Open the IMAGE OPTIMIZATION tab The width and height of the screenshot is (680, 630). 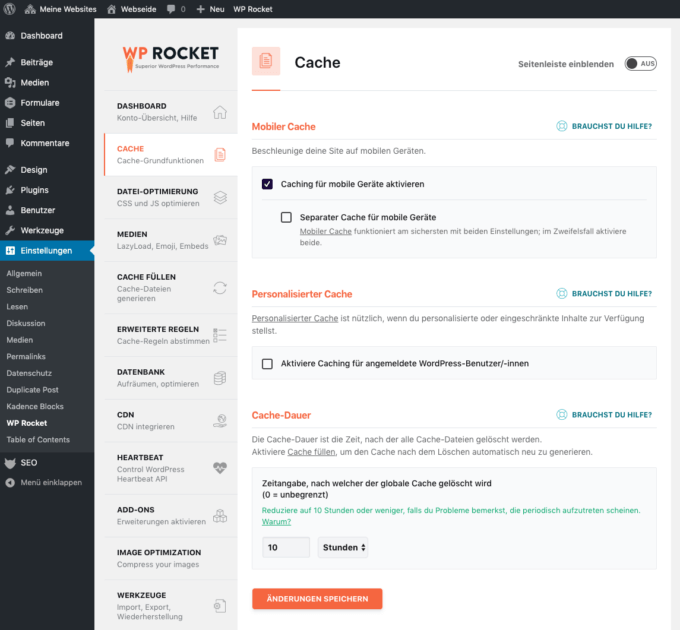click(171, 558)
